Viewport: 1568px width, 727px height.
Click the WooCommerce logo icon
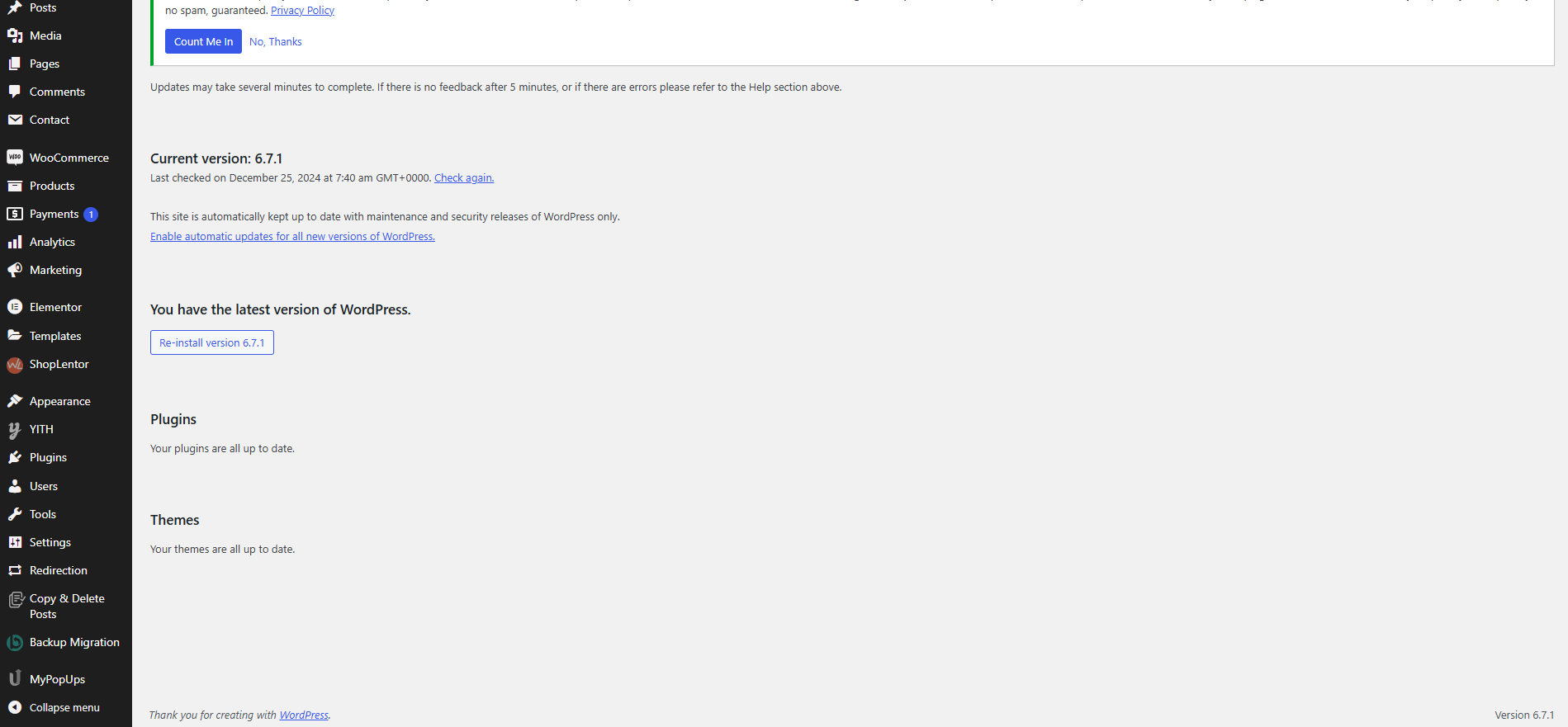(x=15, y=158)
